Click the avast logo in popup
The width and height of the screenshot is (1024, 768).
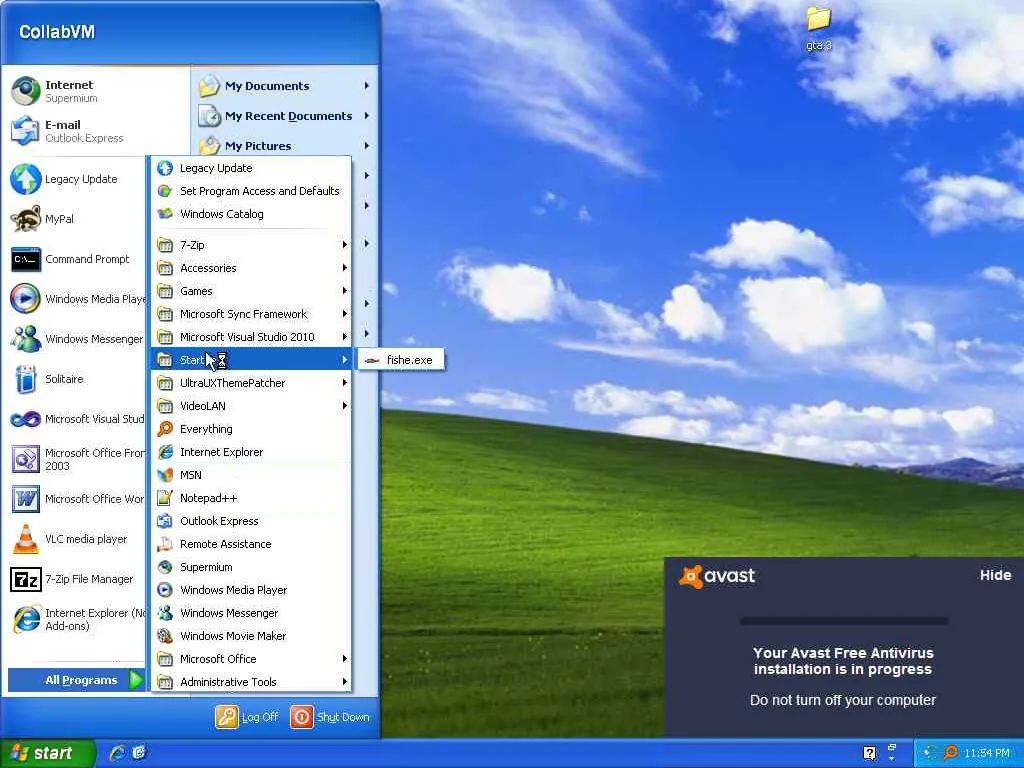pyautogui.click(x=717, y=576)
